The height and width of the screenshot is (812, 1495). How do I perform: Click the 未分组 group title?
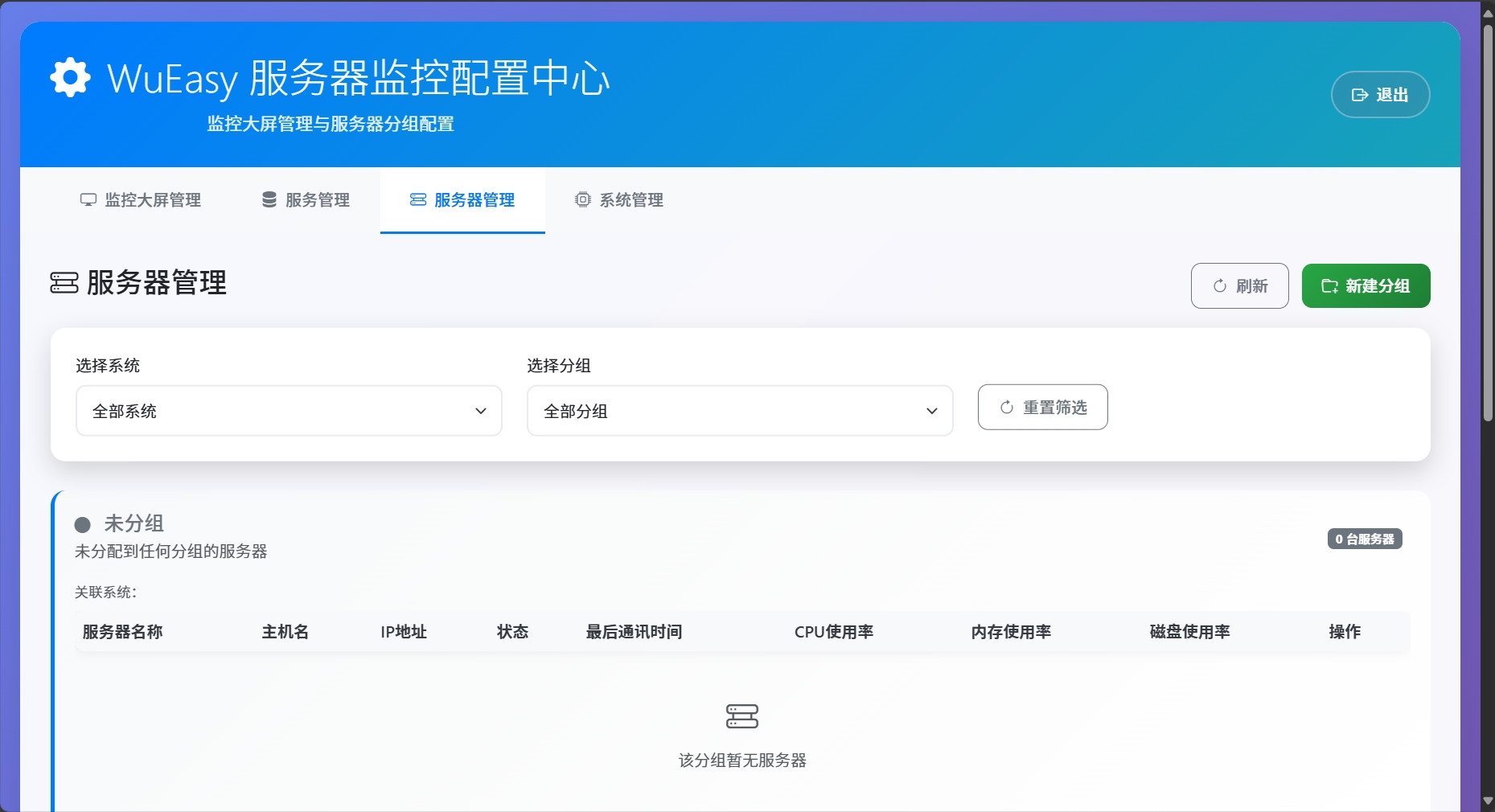coord(134,524)
